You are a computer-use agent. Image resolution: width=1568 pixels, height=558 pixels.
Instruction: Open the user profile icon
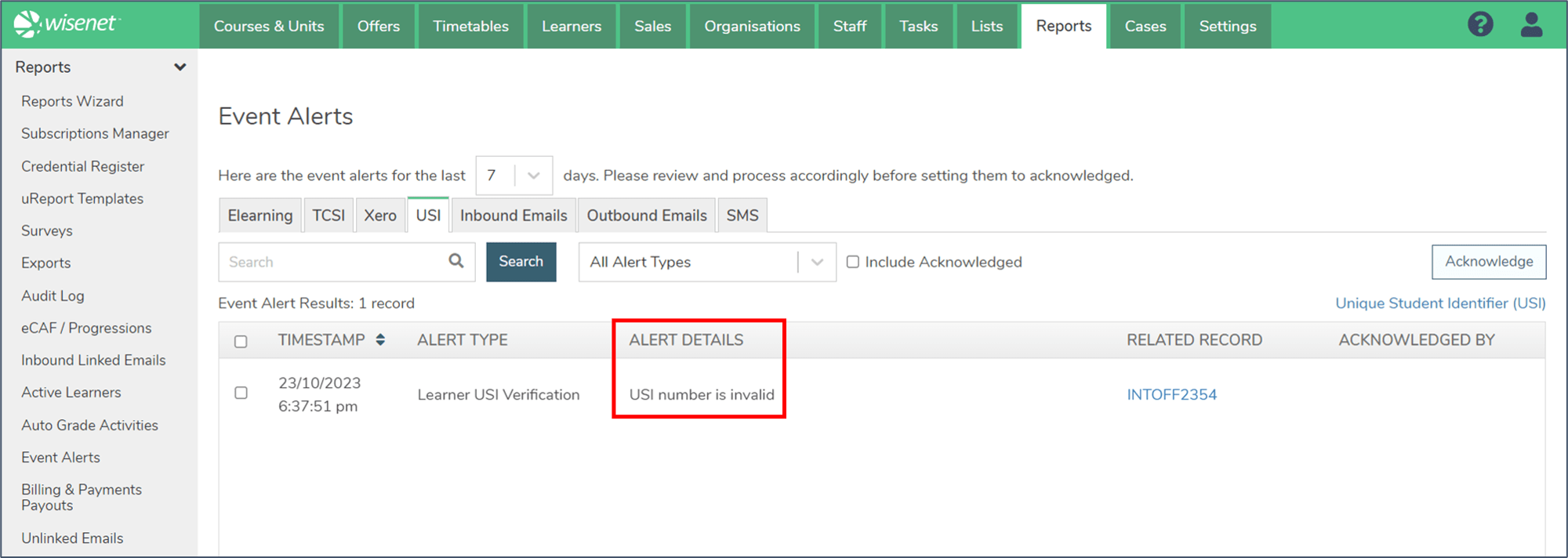pyautogui.click(x=1531, y=24)
